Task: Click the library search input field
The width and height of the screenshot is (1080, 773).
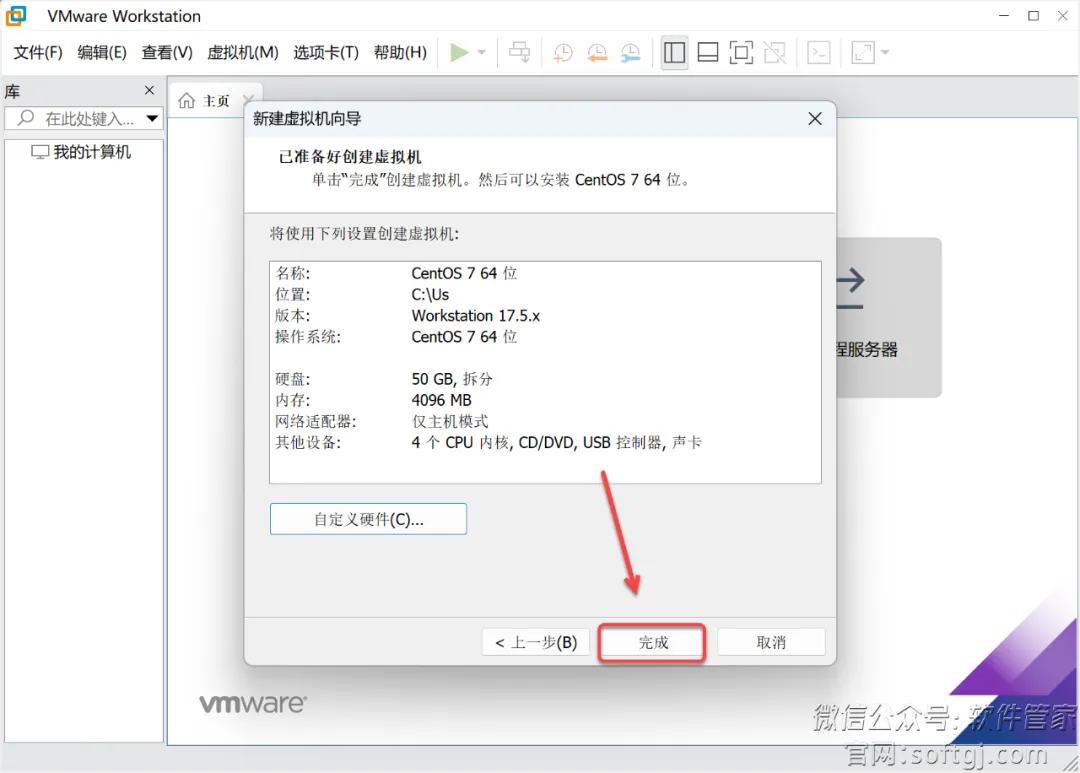Action: coord(84,118)
